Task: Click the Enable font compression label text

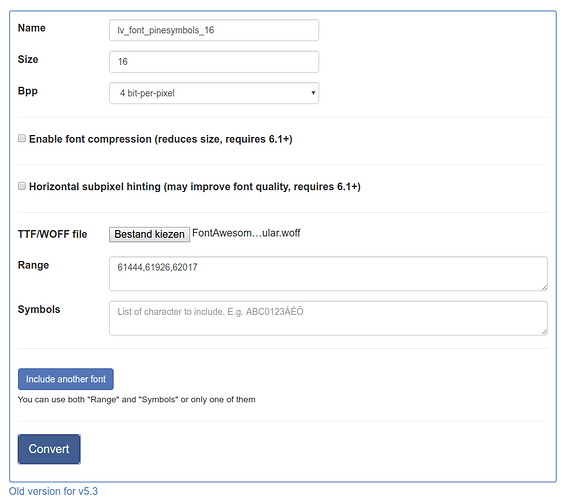Action: [161, 139]
